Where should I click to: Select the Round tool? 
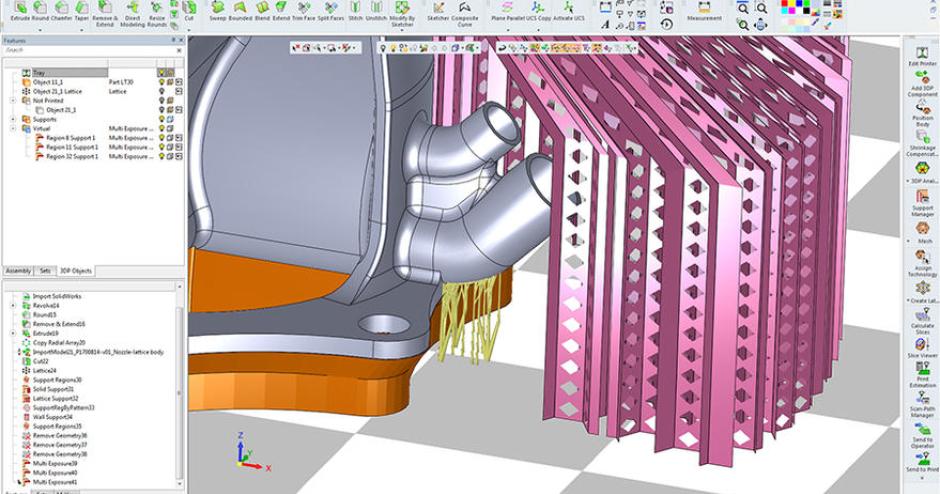[40, 11]
